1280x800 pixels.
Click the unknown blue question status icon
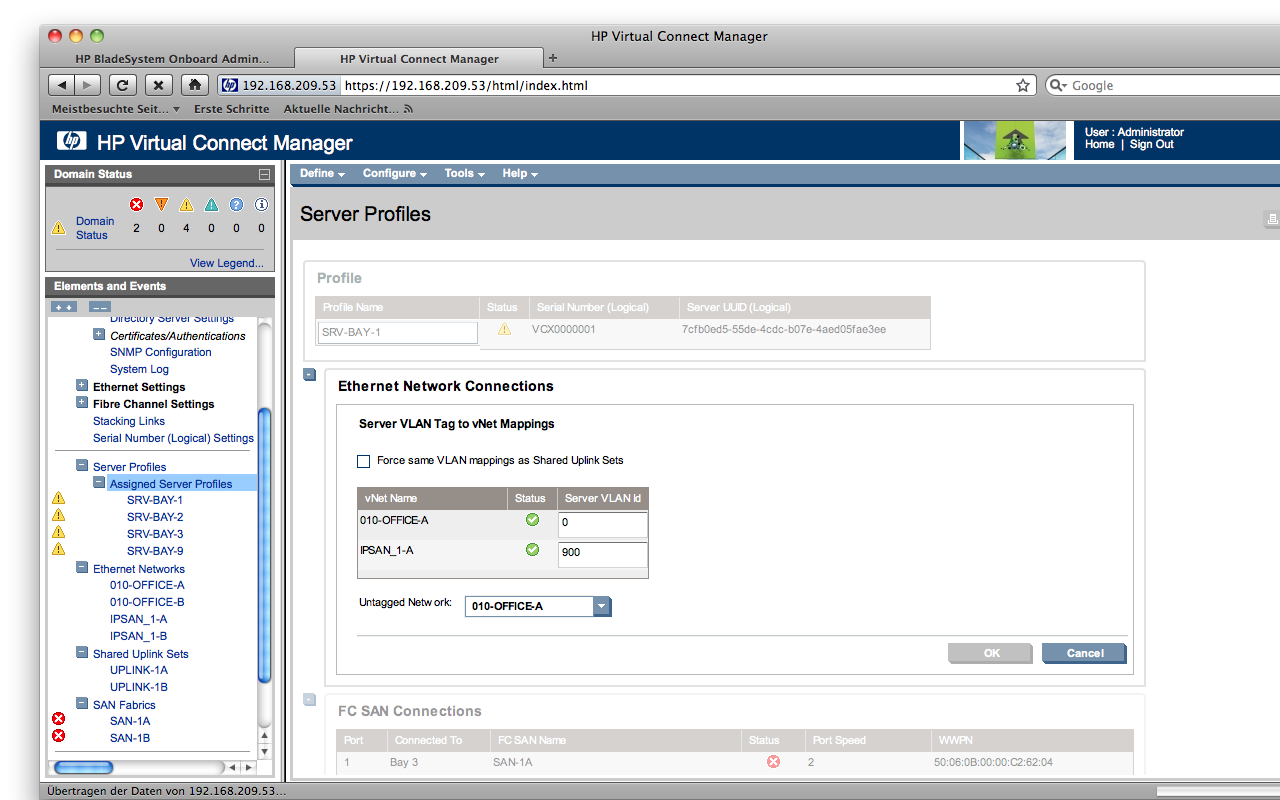[x=236, y=205]
